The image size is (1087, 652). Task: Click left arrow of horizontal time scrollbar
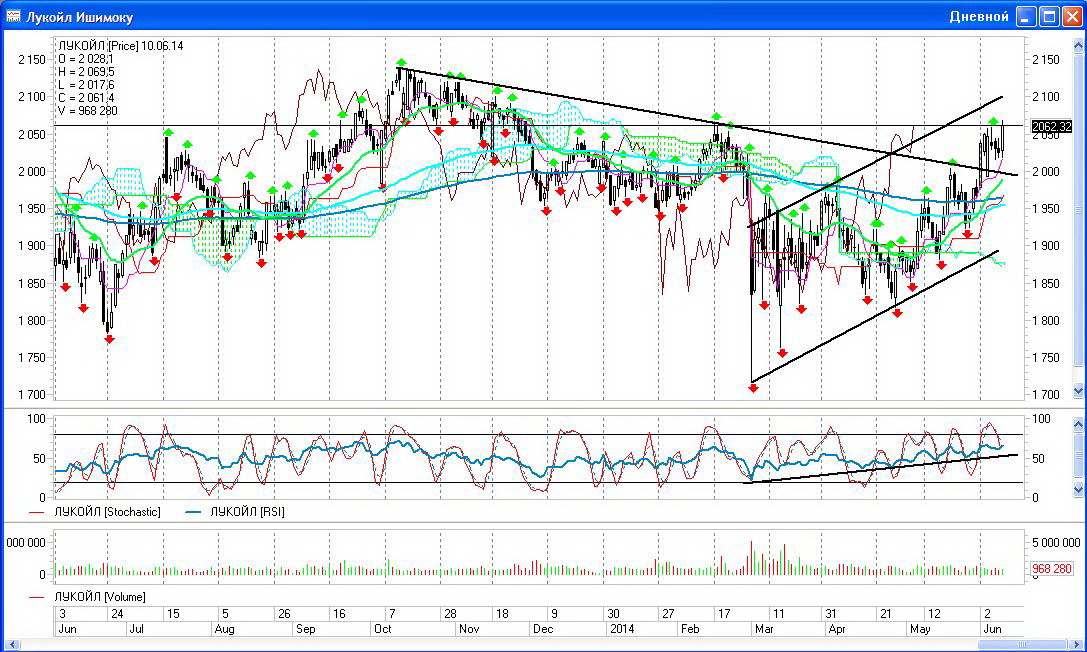10,645
